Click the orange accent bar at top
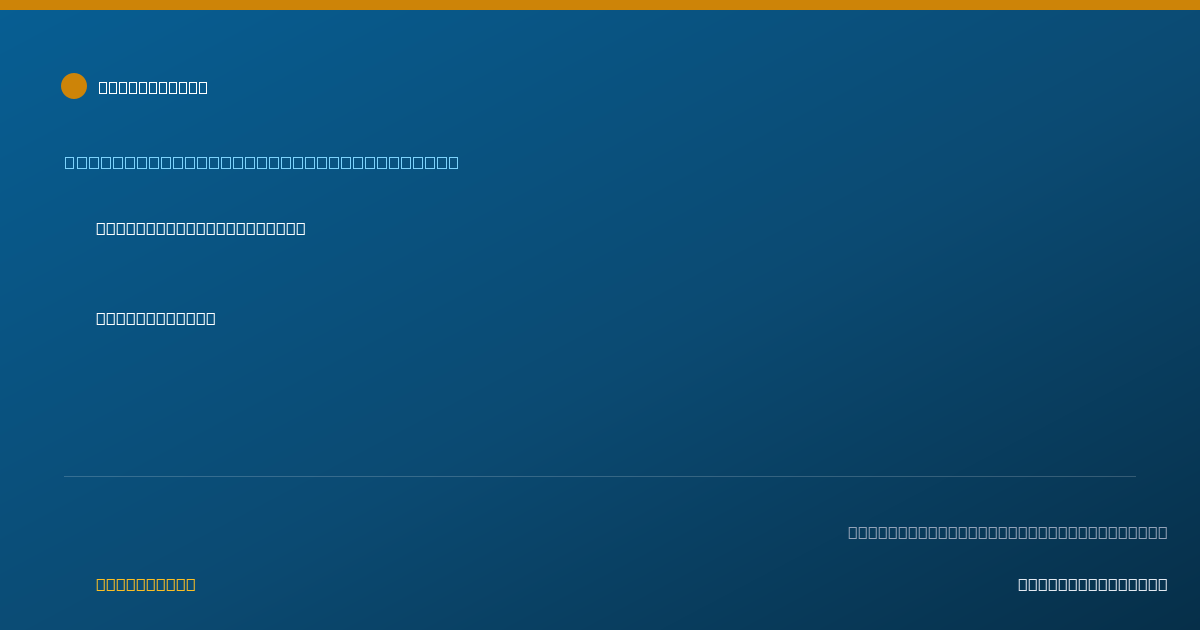 [x=600, y=5]
